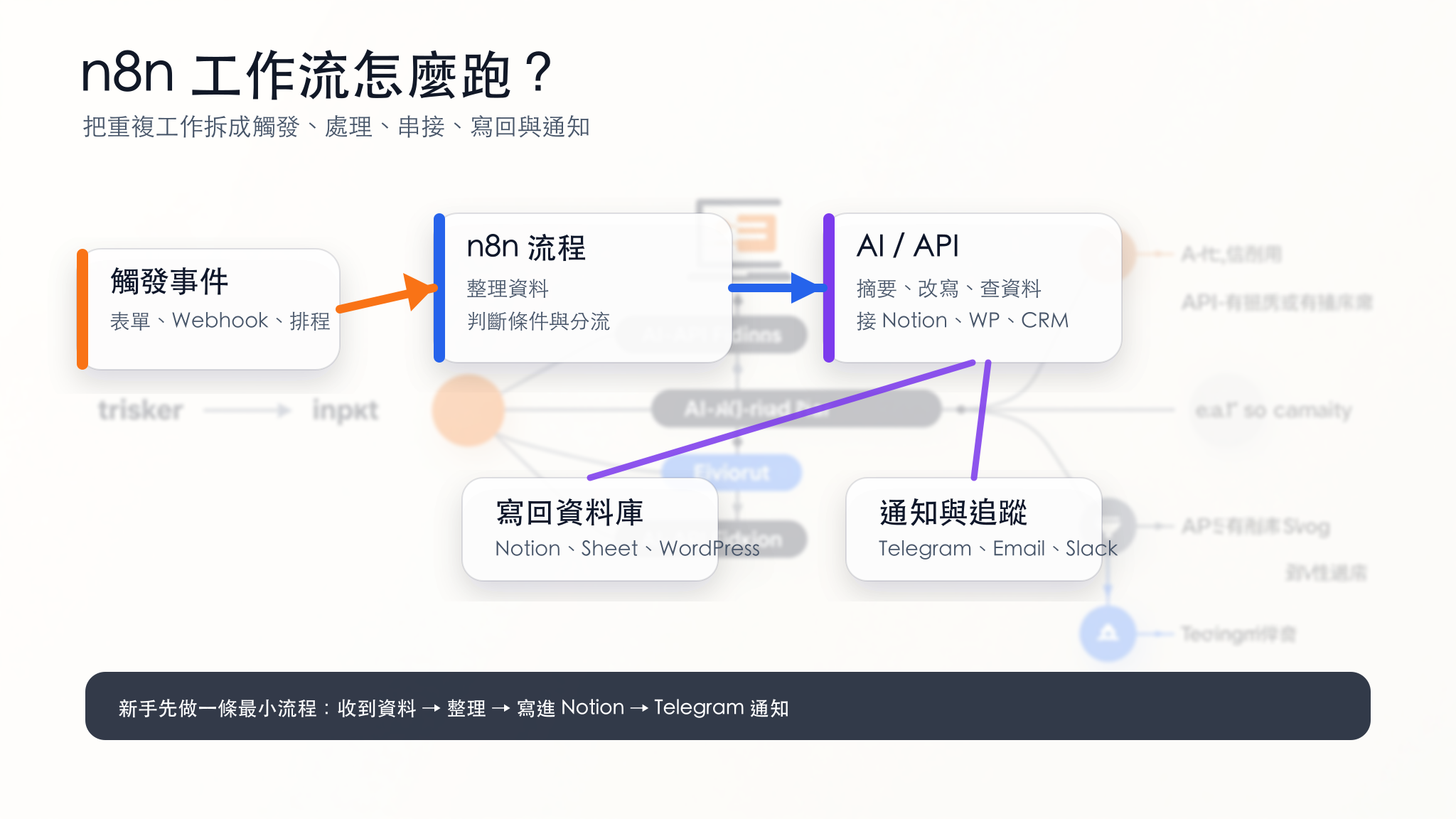Select the 觸發事件 card heading
This screenshot has height=819, width=1456.
[x=169, y=282]
